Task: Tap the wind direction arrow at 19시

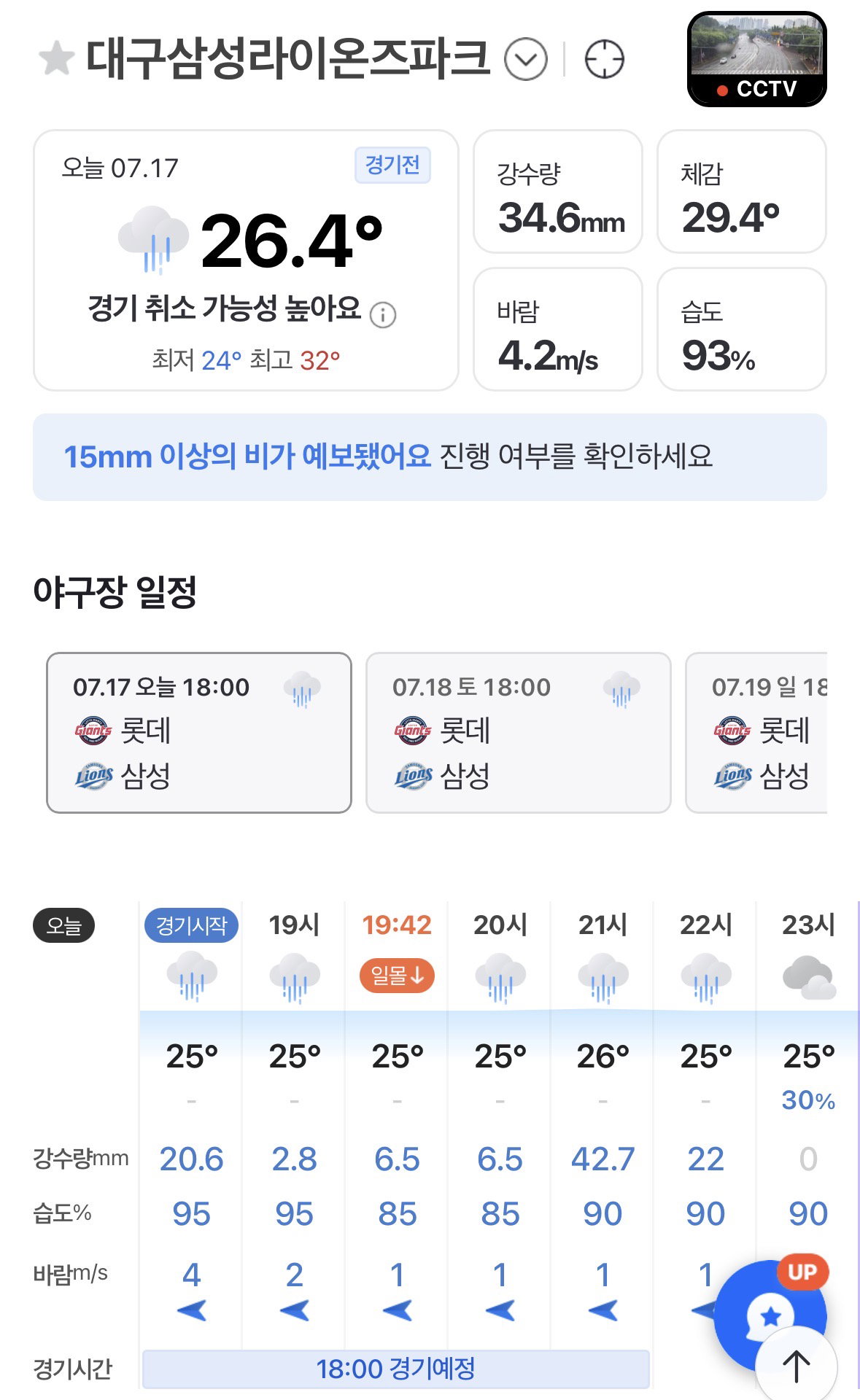Action: pyautogui.click(x=294, y=1310)
